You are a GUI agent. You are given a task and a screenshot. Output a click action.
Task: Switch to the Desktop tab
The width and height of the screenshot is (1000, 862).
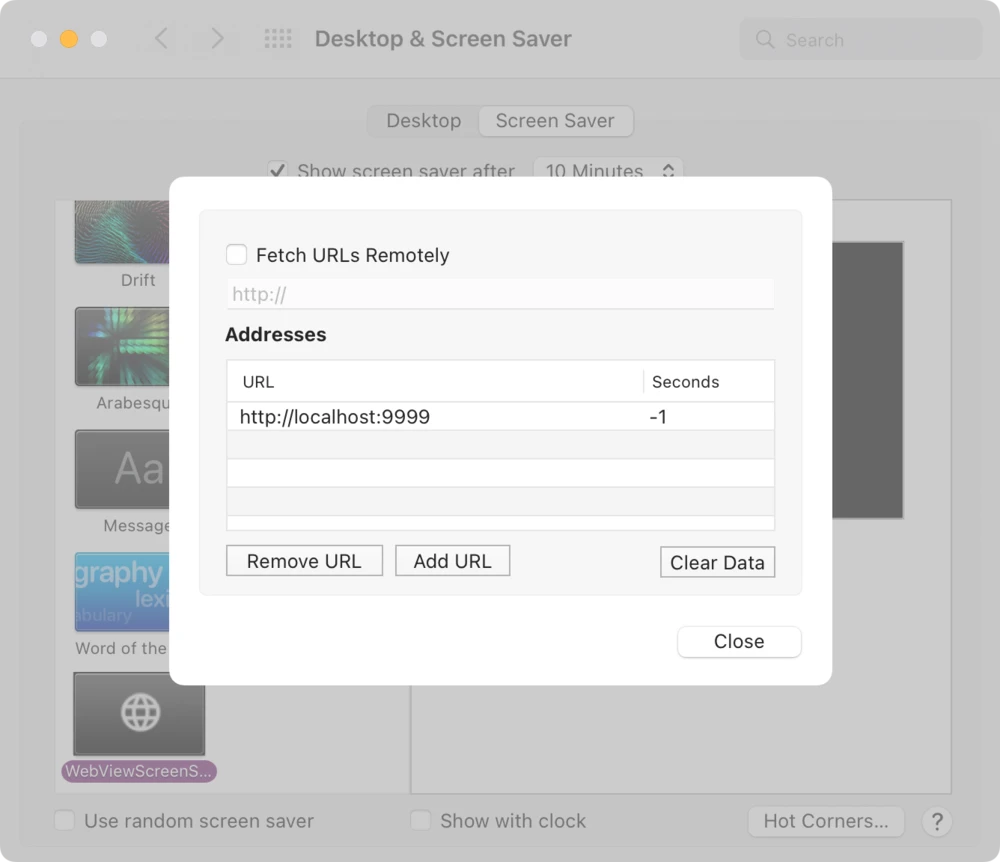[x=424, y=121]
